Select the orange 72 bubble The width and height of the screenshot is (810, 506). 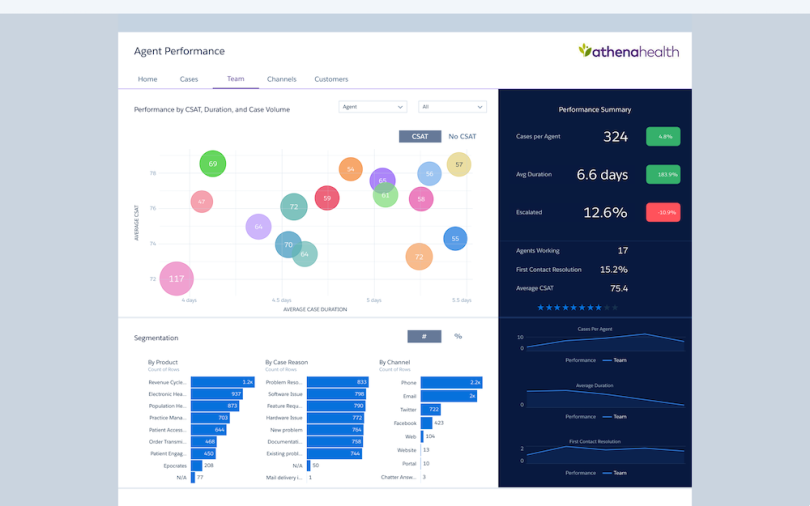tap(419, 257)
